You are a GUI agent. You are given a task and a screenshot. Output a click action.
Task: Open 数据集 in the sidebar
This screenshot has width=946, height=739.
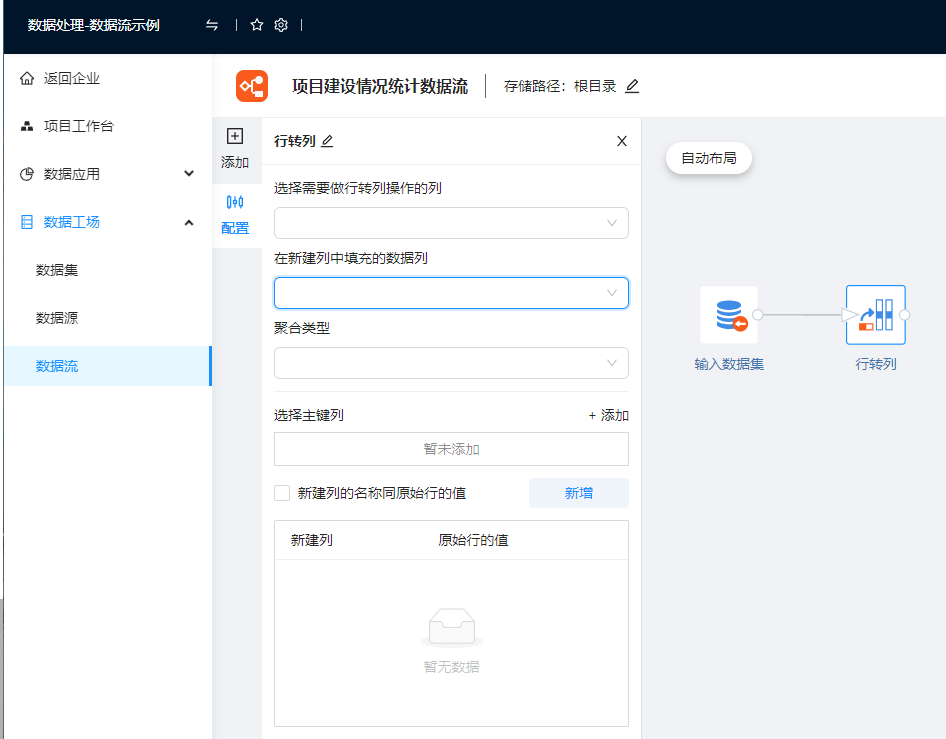tap(57, 270)
